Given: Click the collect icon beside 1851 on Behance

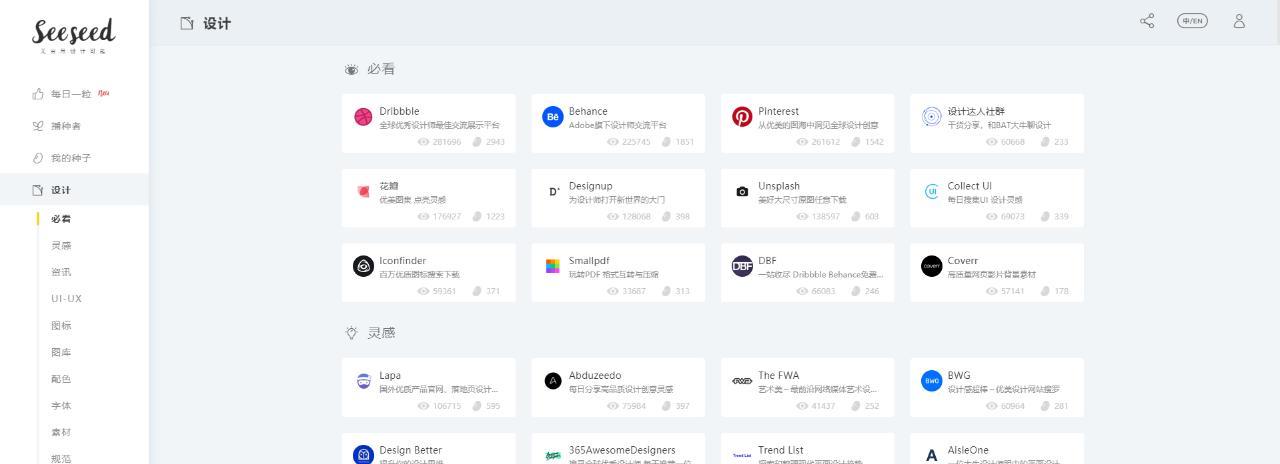Looking at the screenshot, I should pyautogui.click(x=666, y=142).
